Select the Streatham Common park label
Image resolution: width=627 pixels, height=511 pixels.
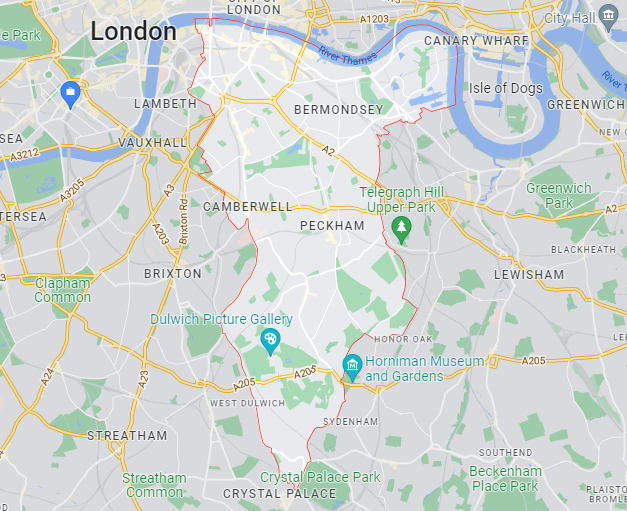pos(154,485)
